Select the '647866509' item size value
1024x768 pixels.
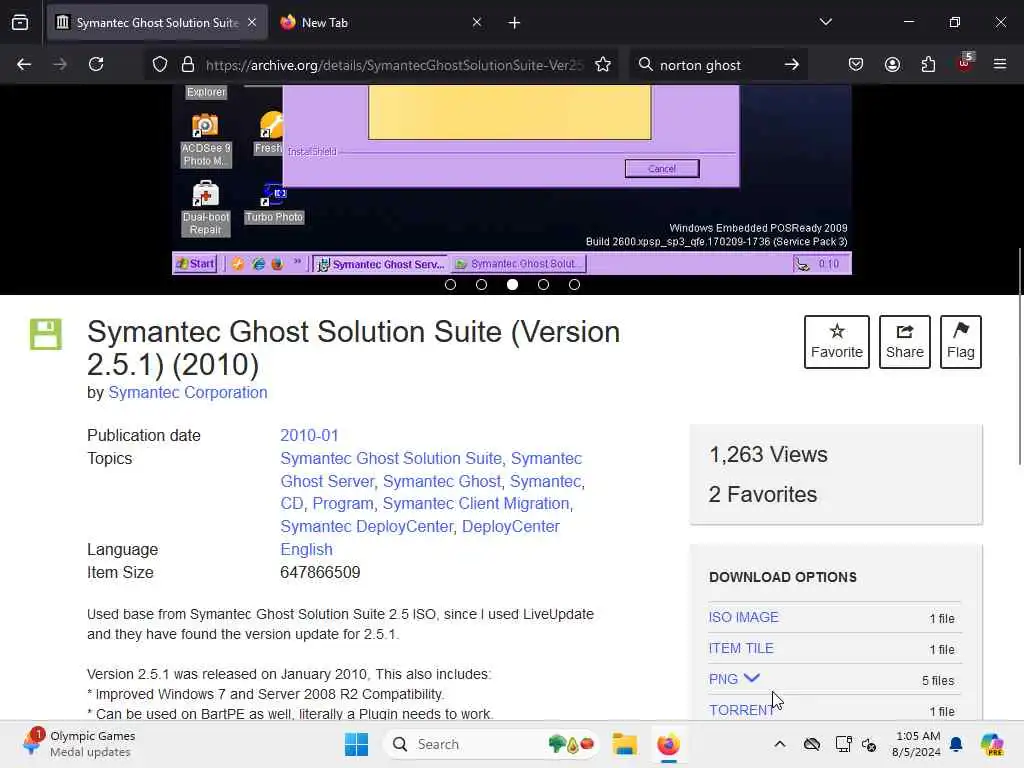pos(320,572)
